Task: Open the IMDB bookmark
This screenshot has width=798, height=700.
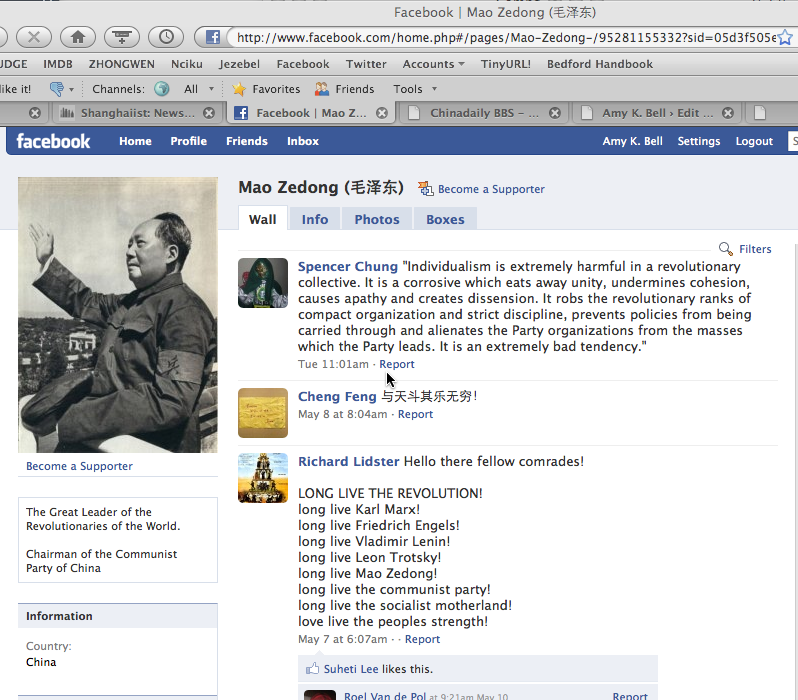Action: pyautogui.click(x=58, y=64)
